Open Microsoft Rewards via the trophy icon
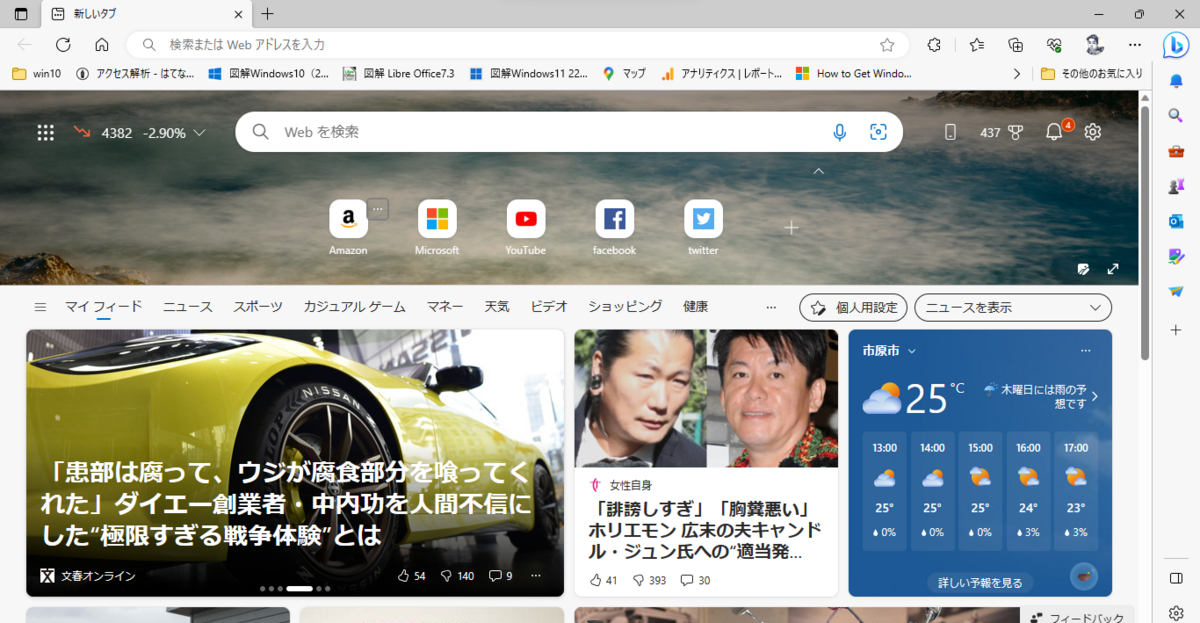The width and height of the screenshot is (1200, 623). (1016, 131)
